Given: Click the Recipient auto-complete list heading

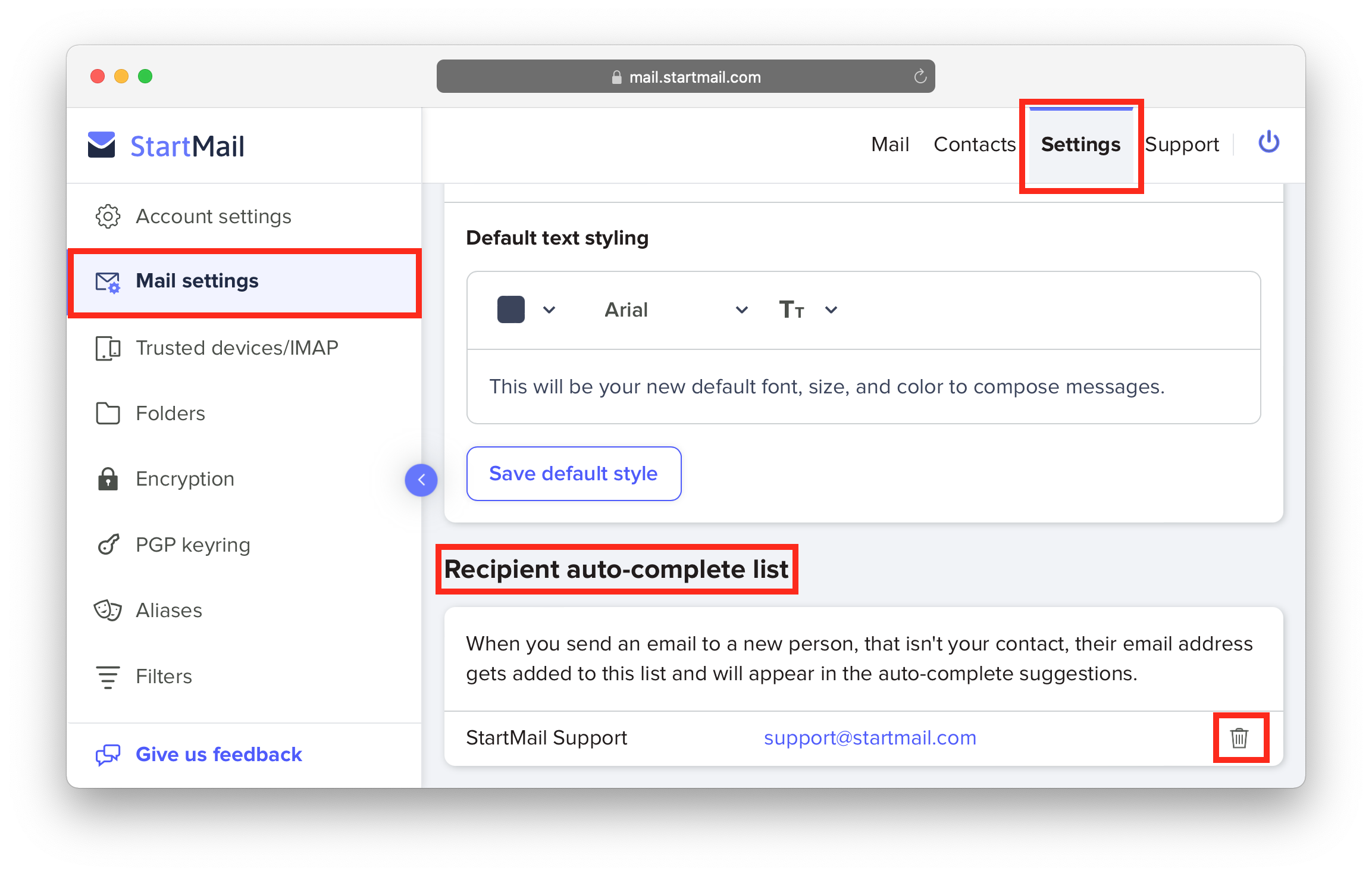Looking at the screenshot, I should pyautogui.click(x=616, y=570).
